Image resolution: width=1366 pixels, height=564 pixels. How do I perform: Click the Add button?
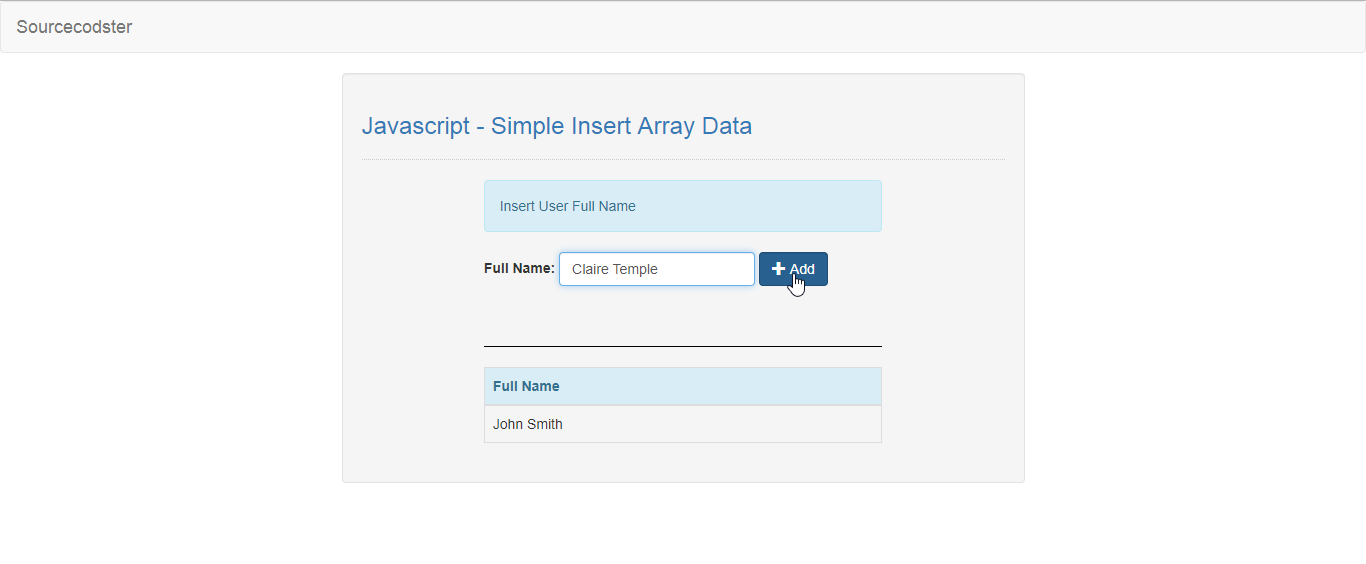click(793, 269)
